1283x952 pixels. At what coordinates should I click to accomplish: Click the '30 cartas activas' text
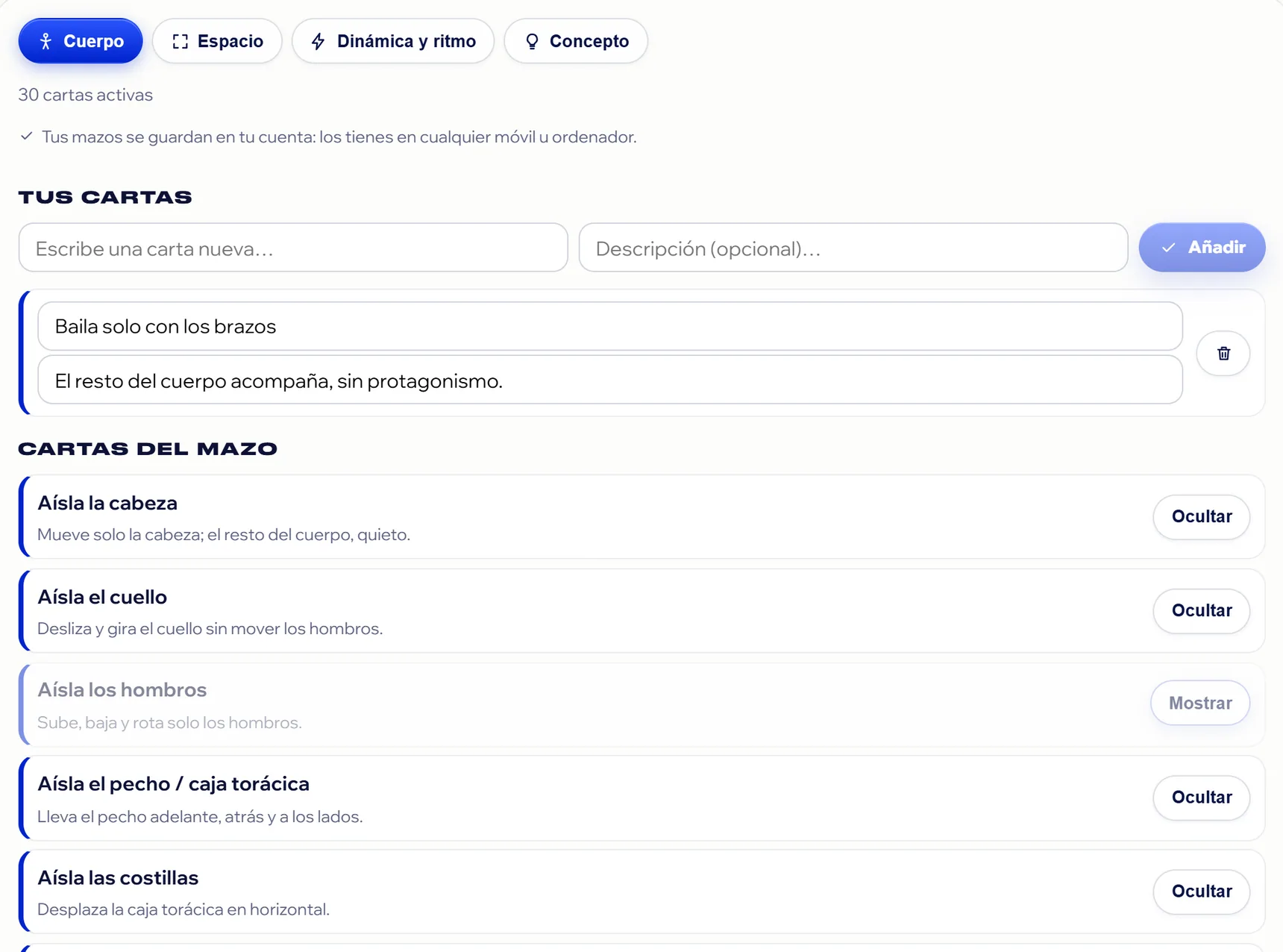[85, 95]
